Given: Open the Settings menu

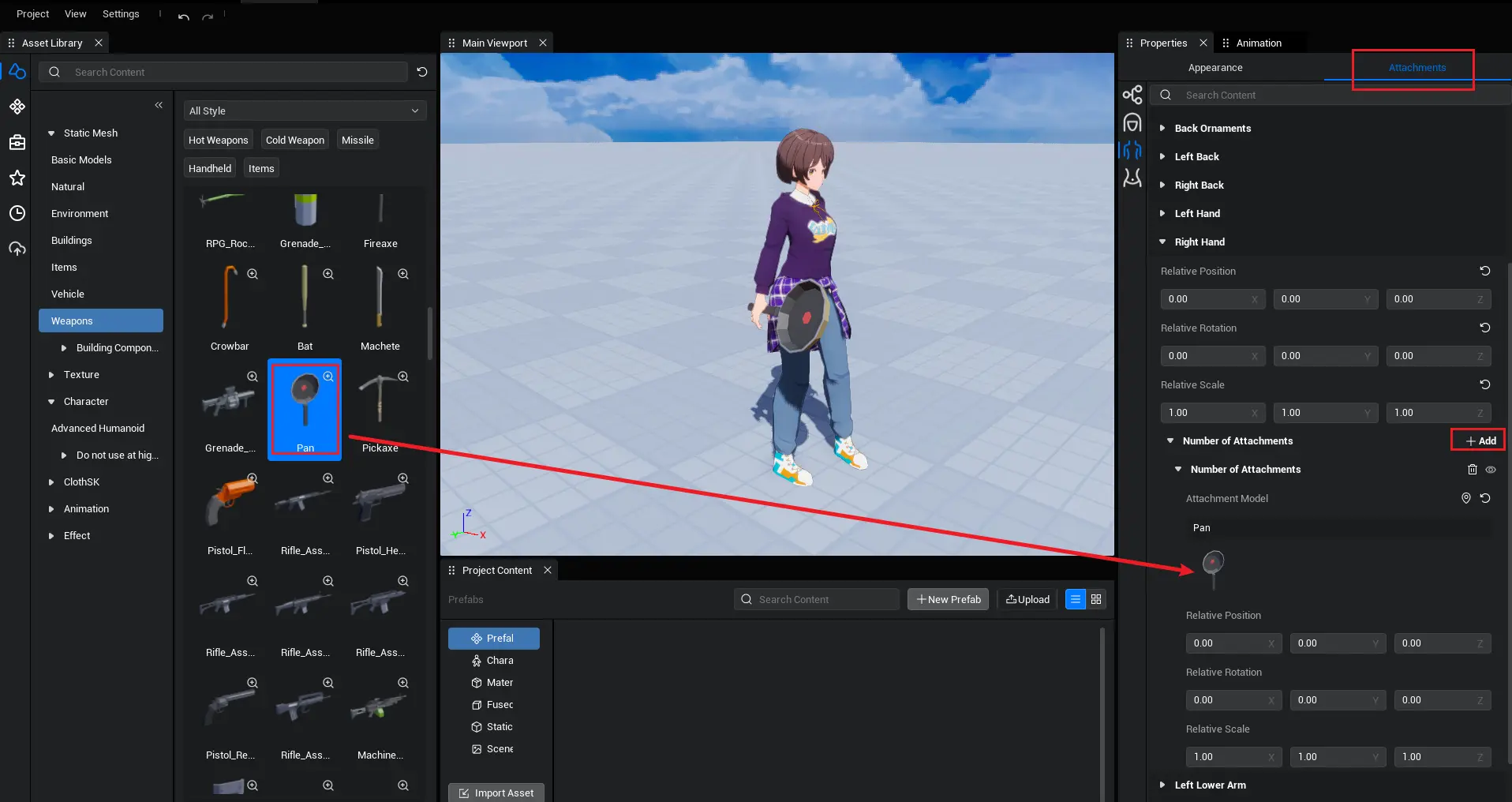Looking at the screenshot, I should pyautogui.click(x=121, y=14).
